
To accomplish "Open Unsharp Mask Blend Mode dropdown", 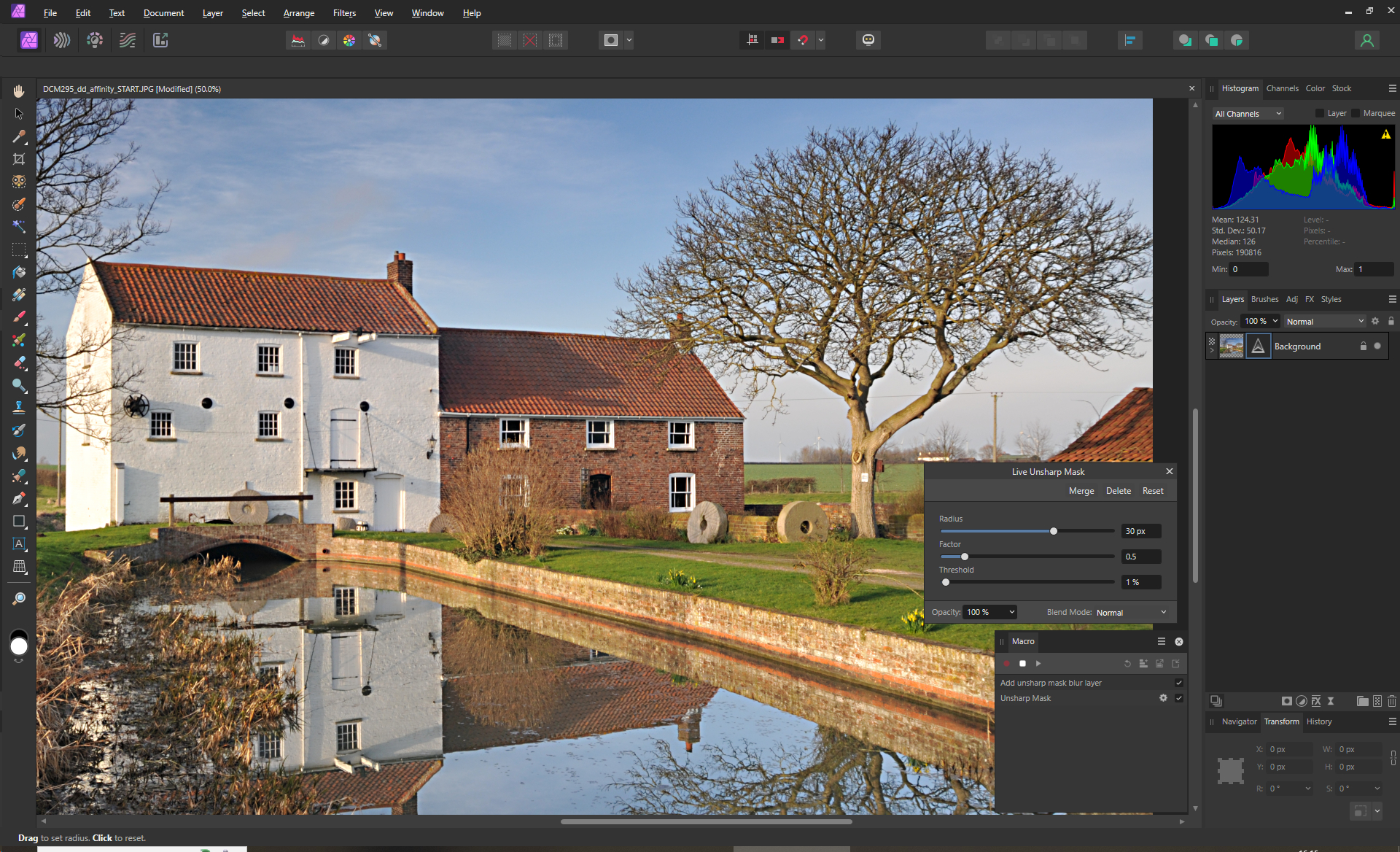I will pyautogui.click(x=1131, y=613).
